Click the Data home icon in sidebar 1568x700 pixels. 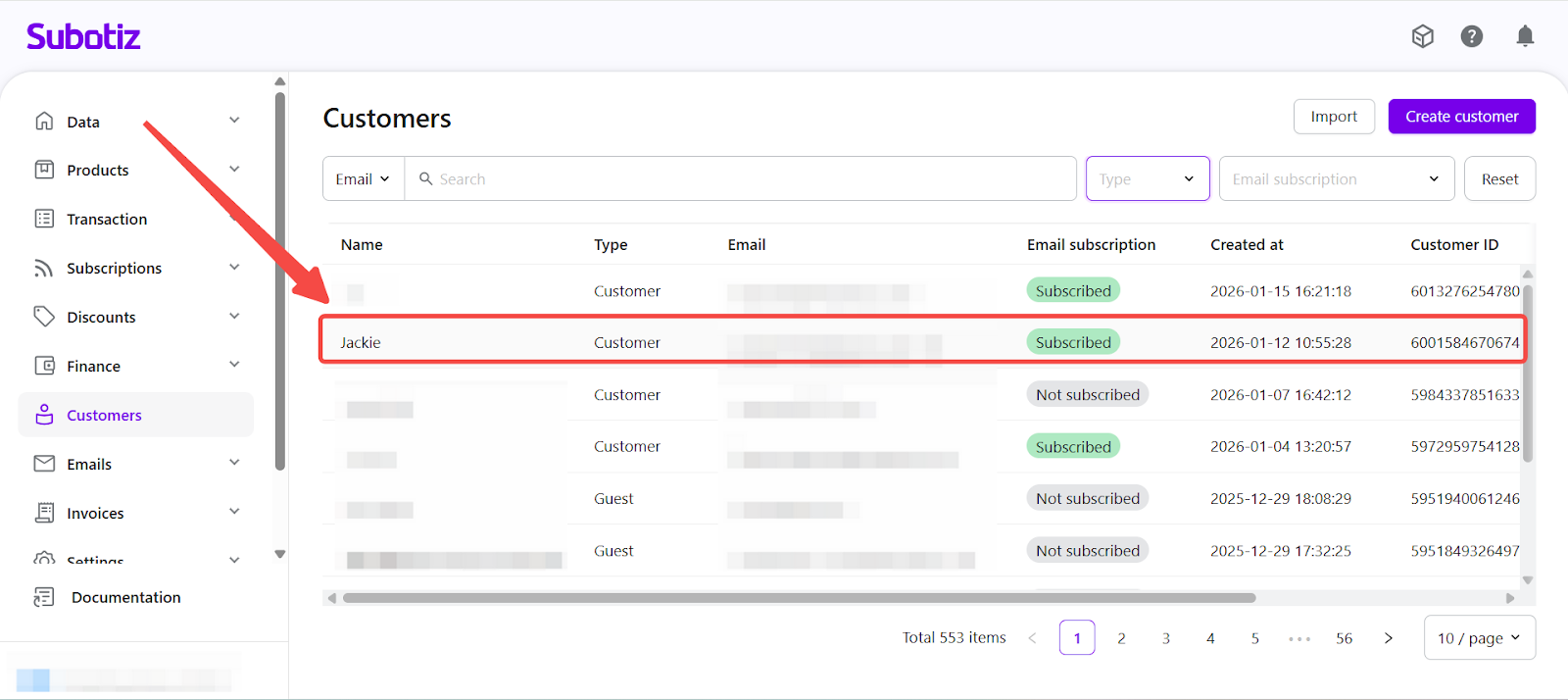point(44,122)
